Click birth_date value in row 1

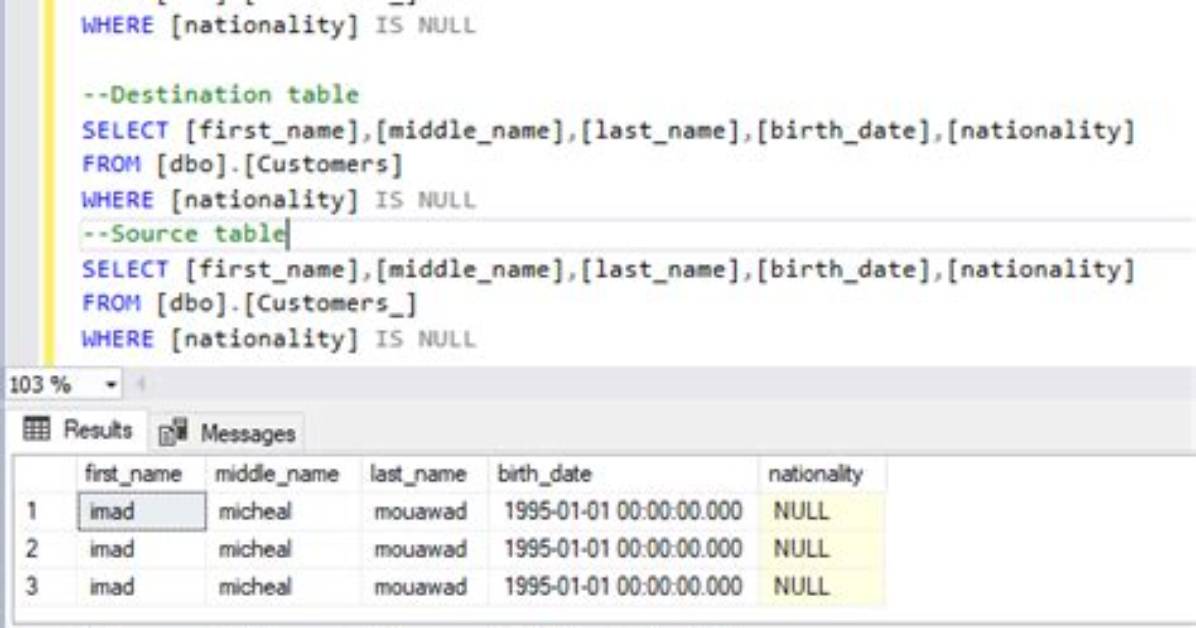(623, 510)
